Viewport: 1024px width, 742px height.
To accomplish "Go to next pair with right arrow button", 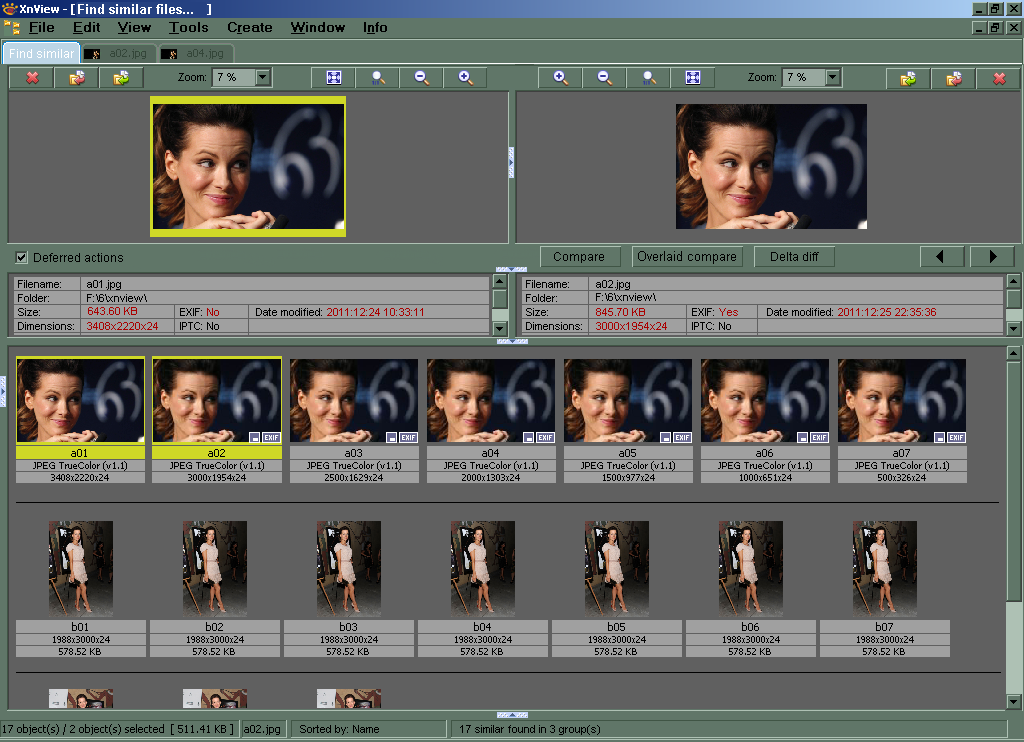I will [992, 257].
